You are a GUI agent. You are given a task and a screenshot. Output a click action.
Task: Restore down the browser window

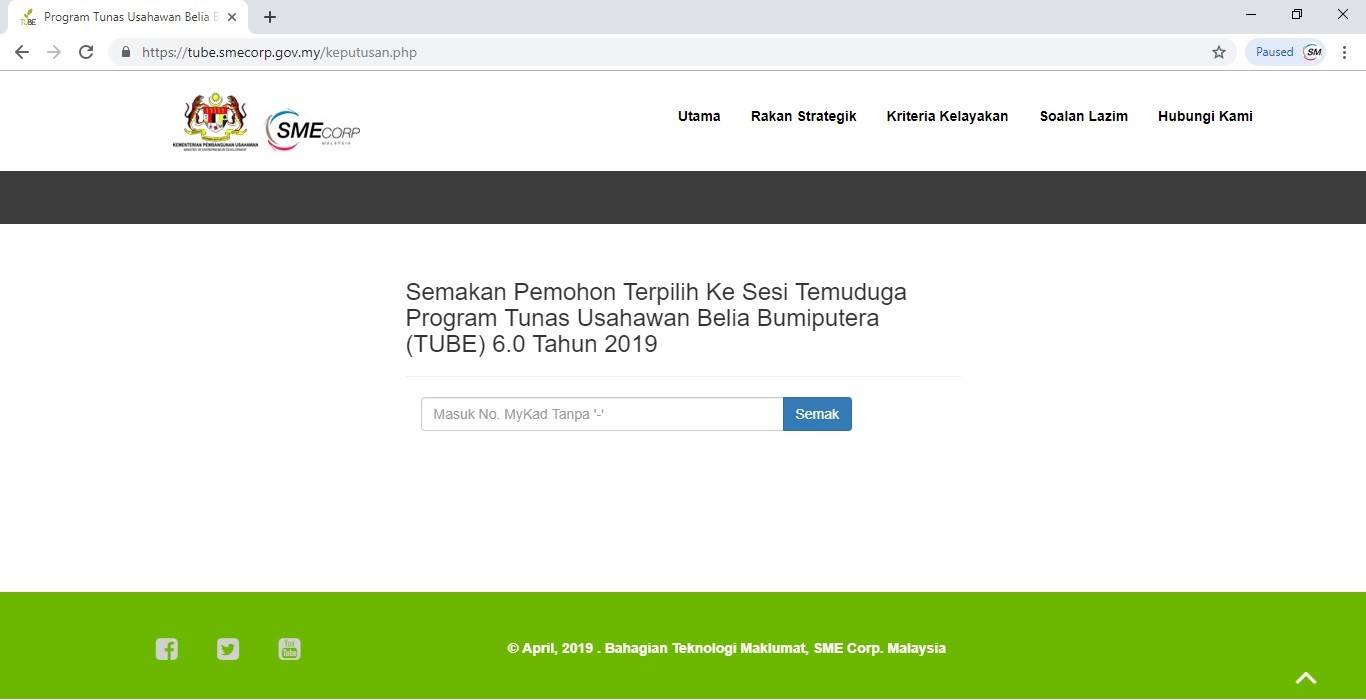[x=1297, y=14]
